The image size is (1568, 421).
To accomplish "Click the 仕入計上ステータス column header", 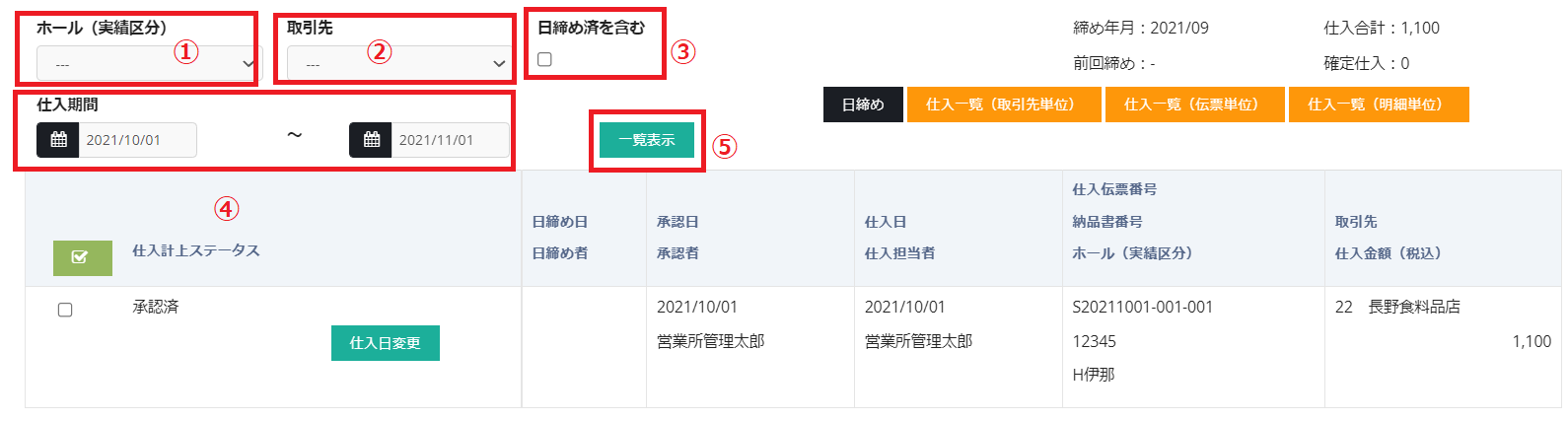I will (196, 250).
